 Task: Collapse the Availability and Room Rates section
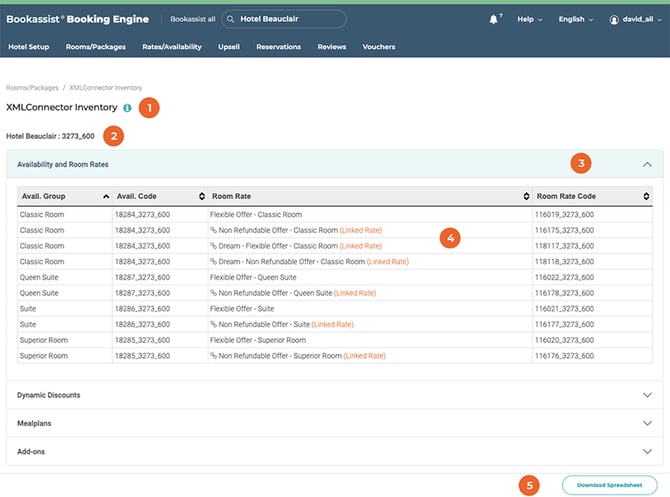pyautogui.click(x=647, y=164)
